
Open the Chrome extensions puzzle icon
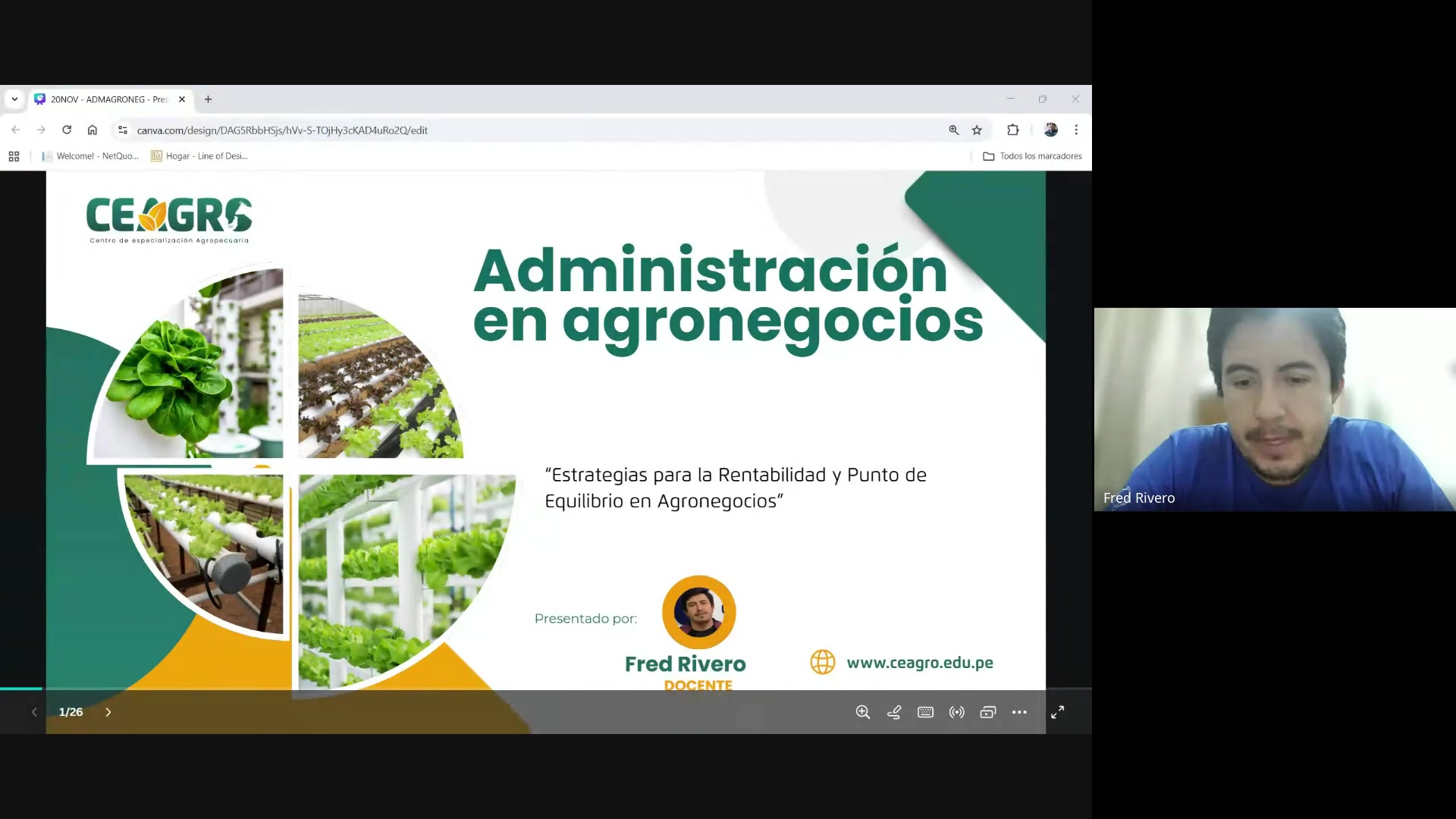click(x=1012, y=130)
